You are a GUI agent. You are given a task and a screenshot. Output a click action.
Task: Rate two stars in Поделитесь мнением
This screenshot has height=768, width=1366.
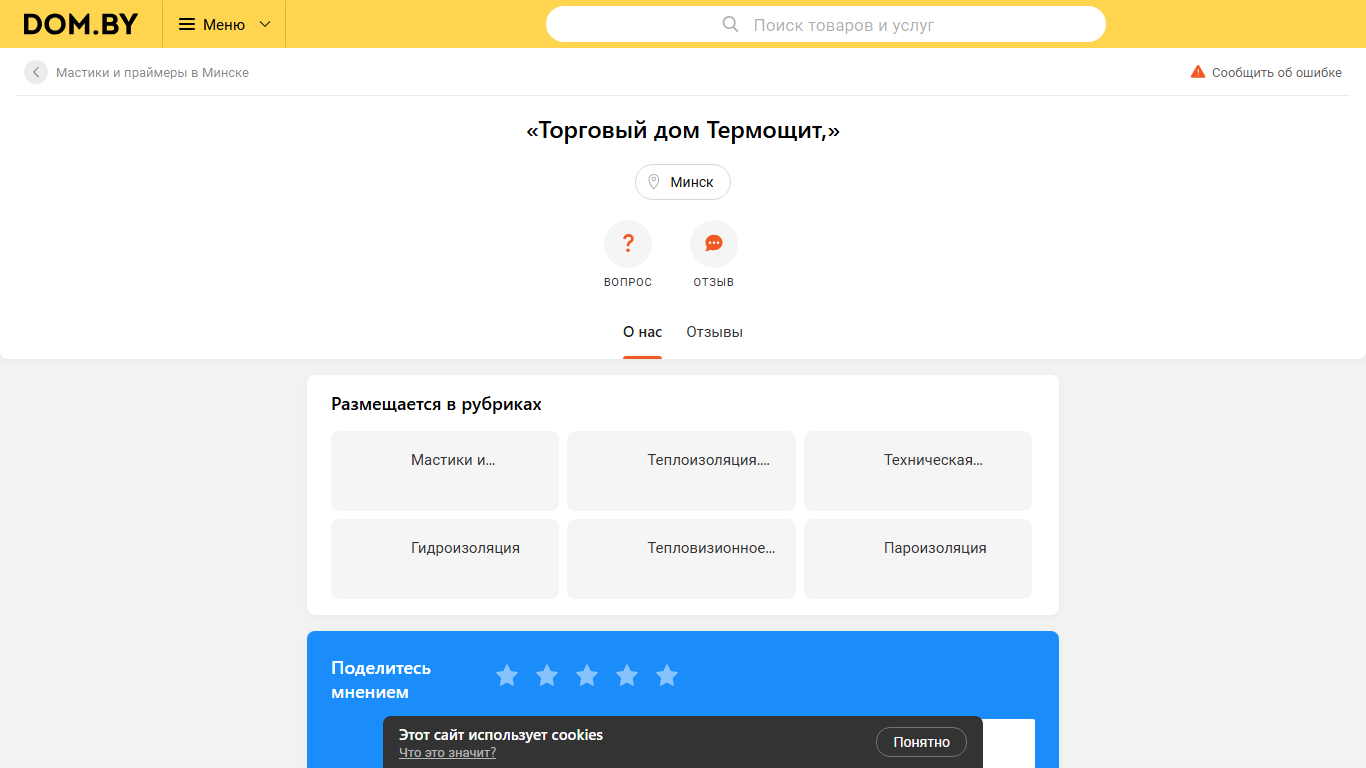tap(547, 676)
